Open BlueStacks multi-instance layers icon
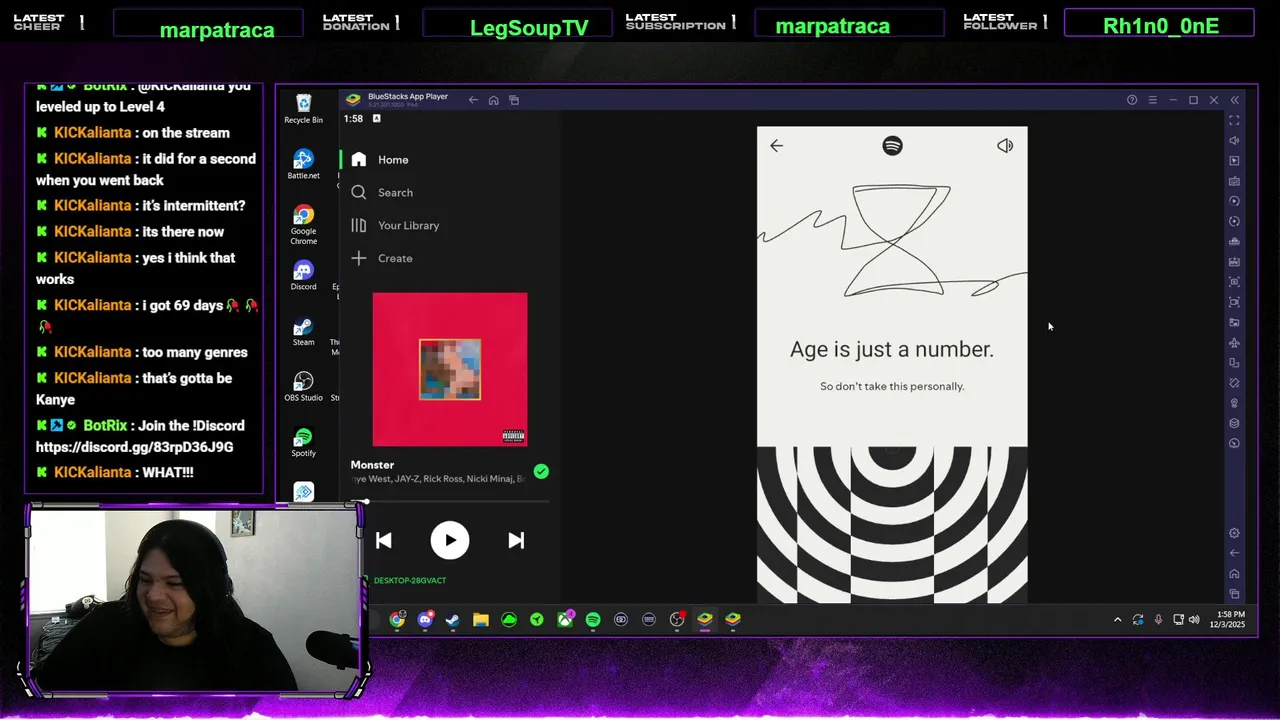Image resolution: width=1280 pixels, height=720 pixels. [x=1234, y=423]
